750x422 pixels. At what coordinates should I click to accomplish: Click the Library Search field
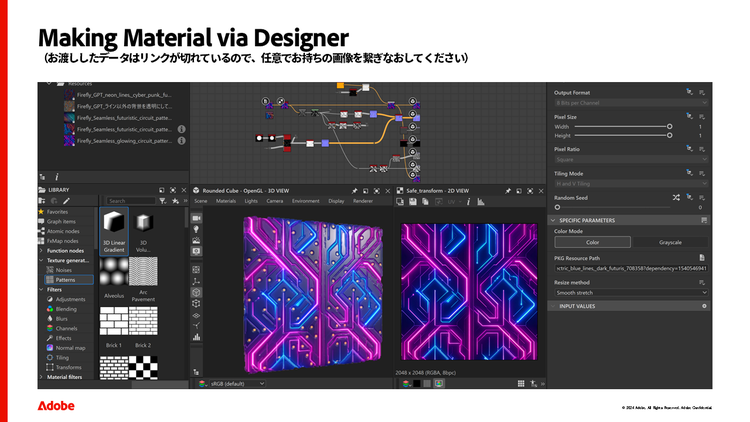click(131, 201)
